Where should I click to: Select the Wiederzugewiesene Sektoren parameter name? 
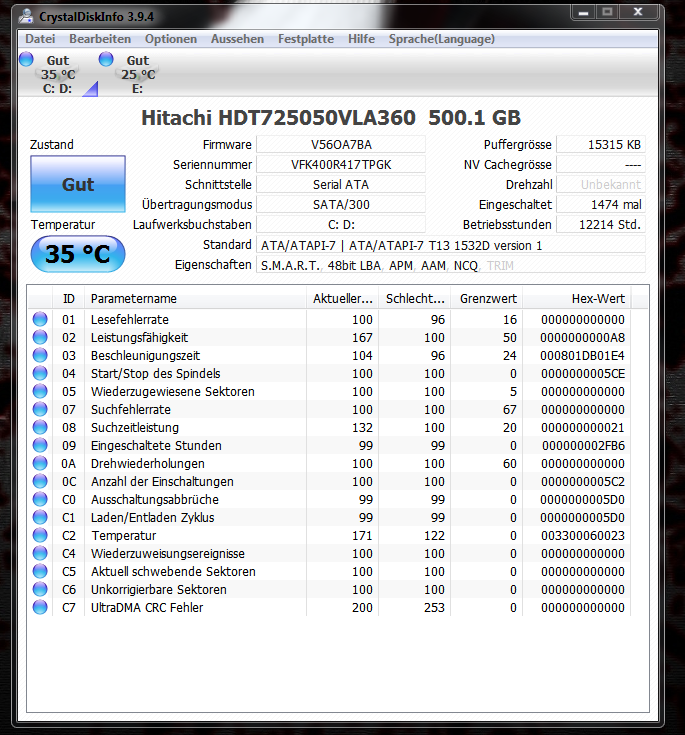(x=173, y=391)
